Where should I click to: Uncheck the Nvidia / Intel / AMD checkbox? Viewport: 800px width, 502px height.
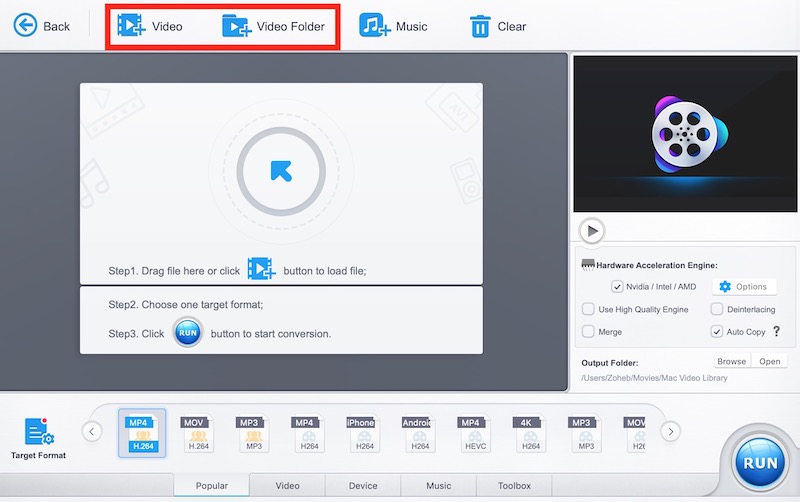point(617,287)
